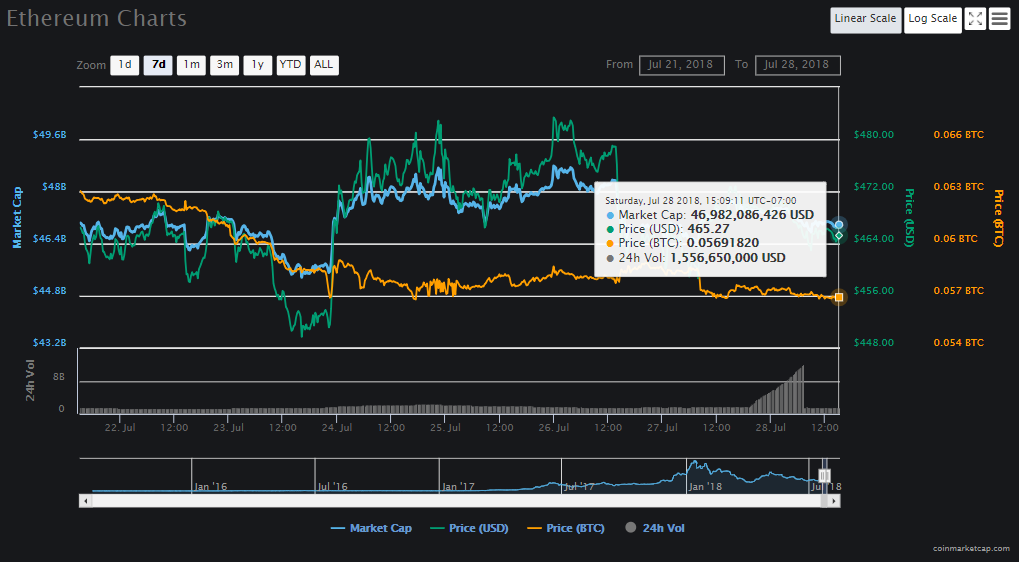The height and width of the screenshot is (562, 1019).
Task: Toggle Price (BTC) series in legend
Action: pyautogui.click(x=565, y=528)
